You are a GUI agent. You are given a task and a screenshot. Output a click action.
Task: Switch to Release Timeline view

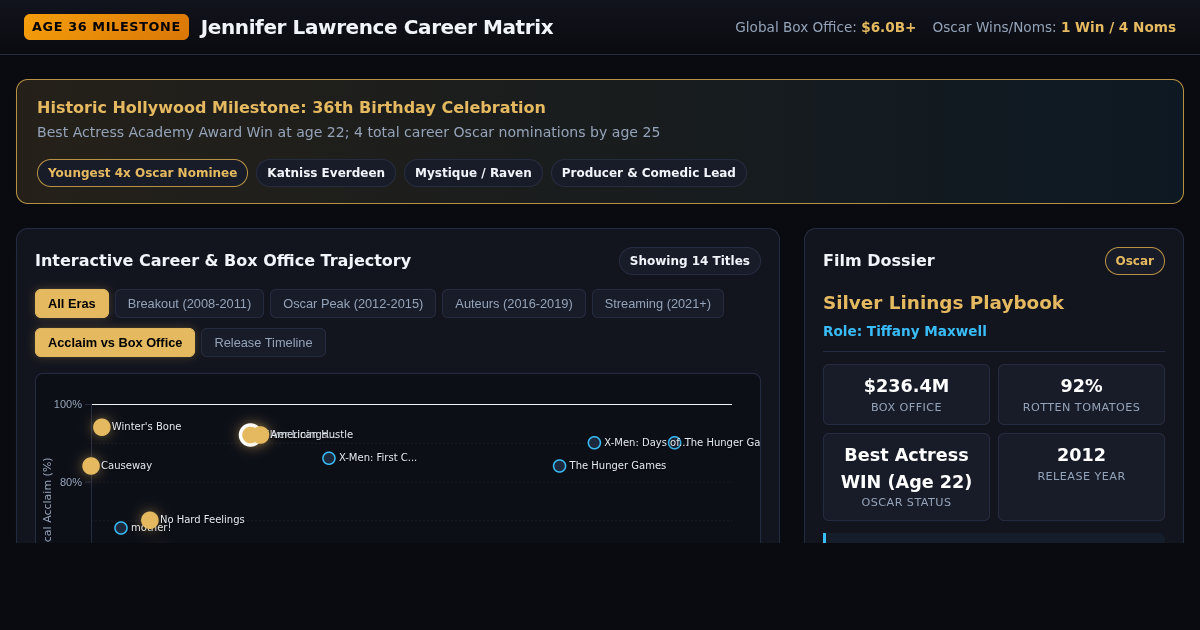point(263,343)
